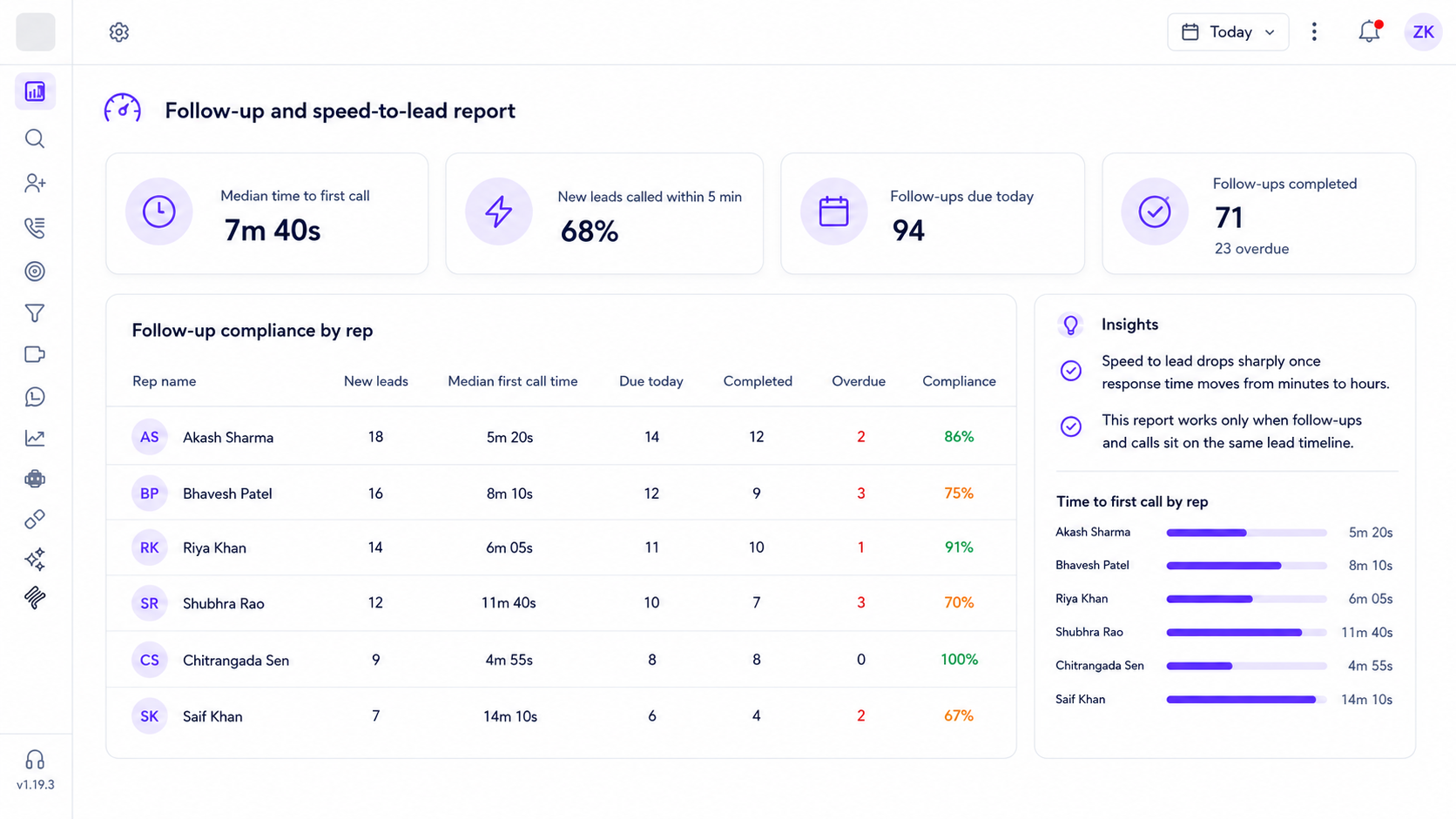Open the call list sidebar icon
This screenshot has height=819, width=1456.
(35, 228)
